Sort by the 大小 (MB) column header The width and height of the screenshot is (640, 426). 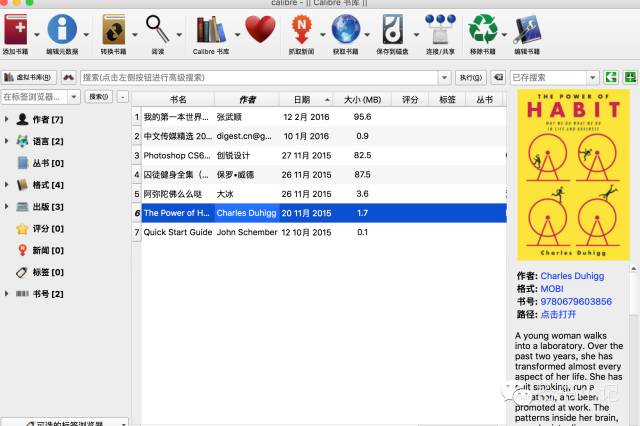pos(362,100)
